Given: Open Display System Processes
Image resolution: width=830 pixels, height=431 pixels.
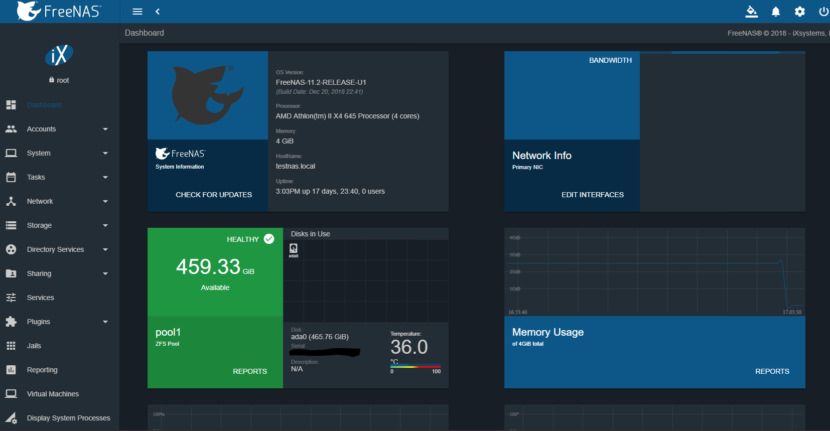Looking at the screenshot, I should coord(59,418).
